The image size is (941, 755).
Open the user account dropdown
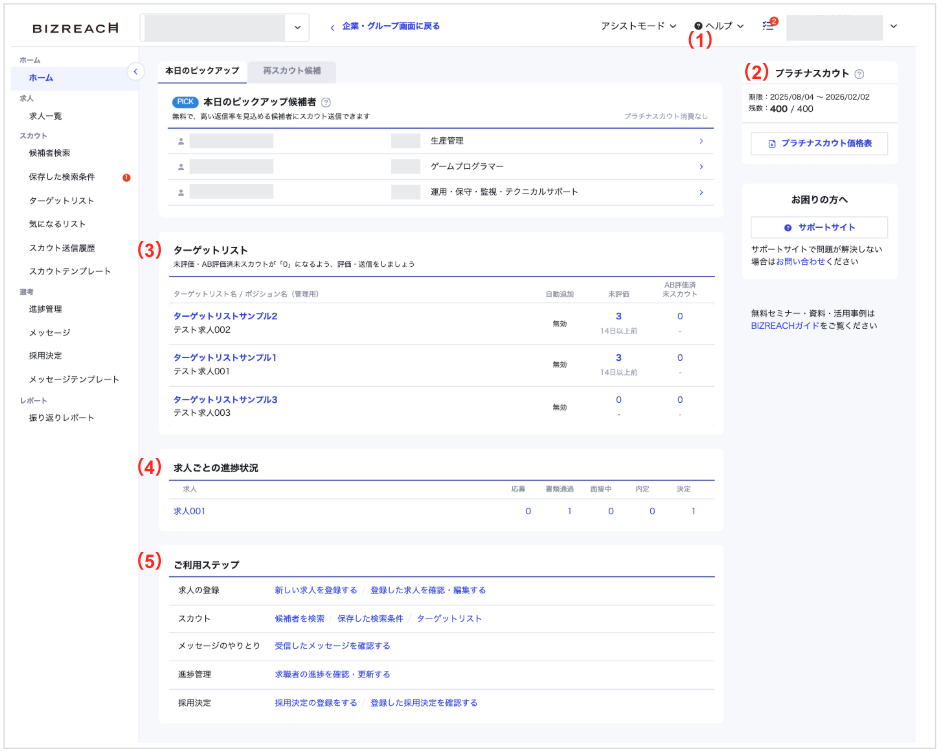tap(893, 26)
